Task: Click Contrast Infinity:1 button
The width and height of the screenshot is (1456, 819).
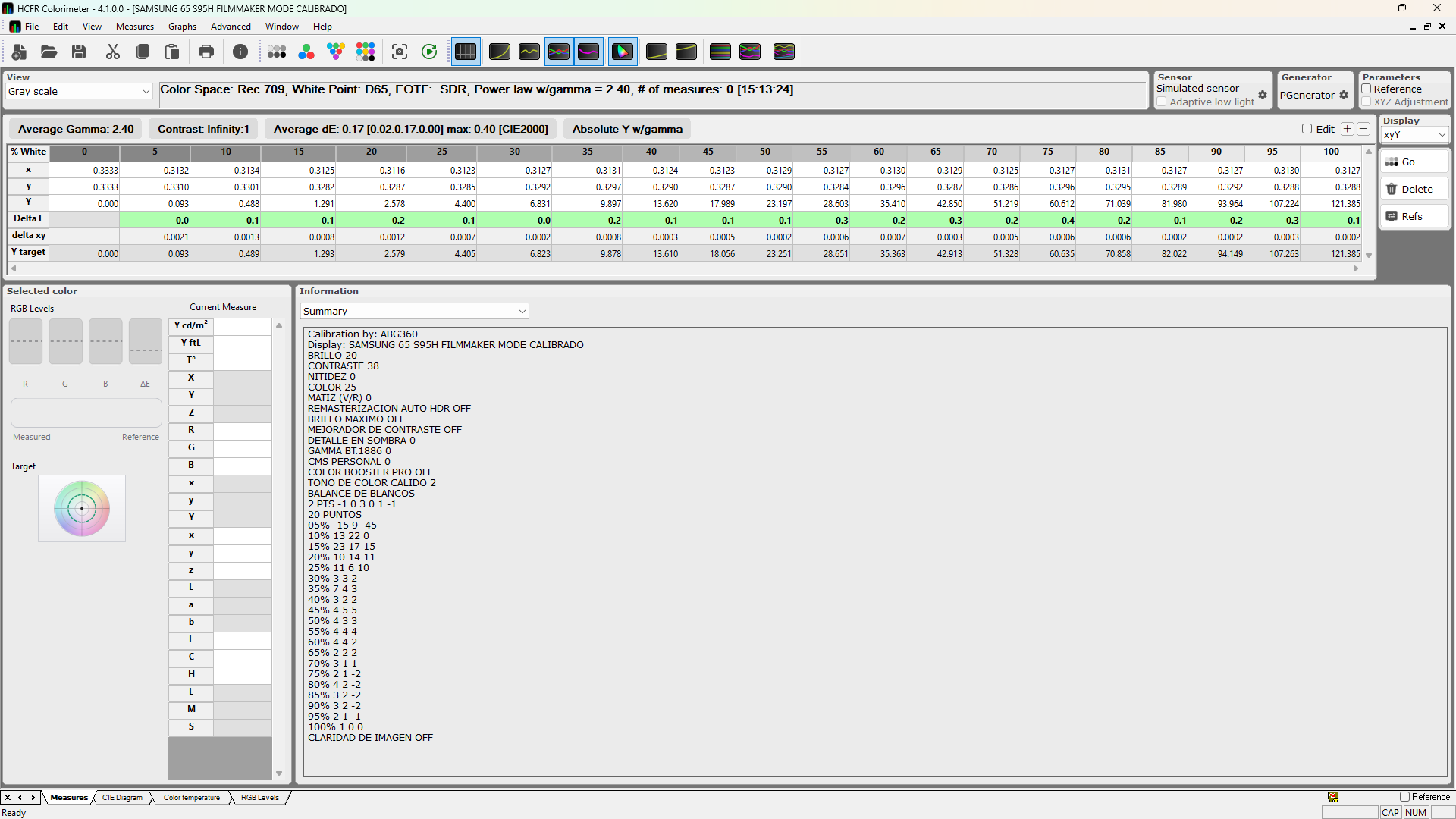Action: [x=203, y=129]
